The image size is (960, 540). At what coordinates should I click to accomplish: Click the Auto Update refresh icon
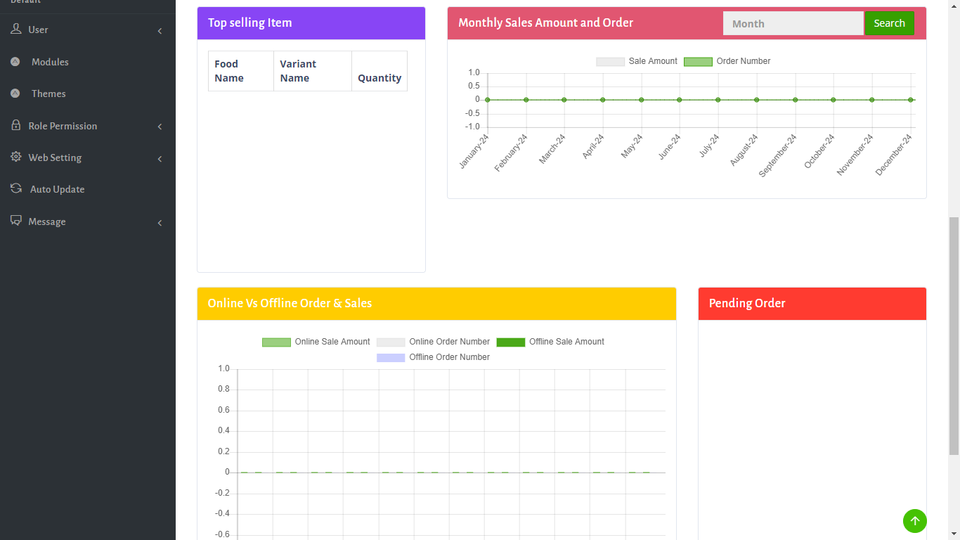(x=16, y=189)
